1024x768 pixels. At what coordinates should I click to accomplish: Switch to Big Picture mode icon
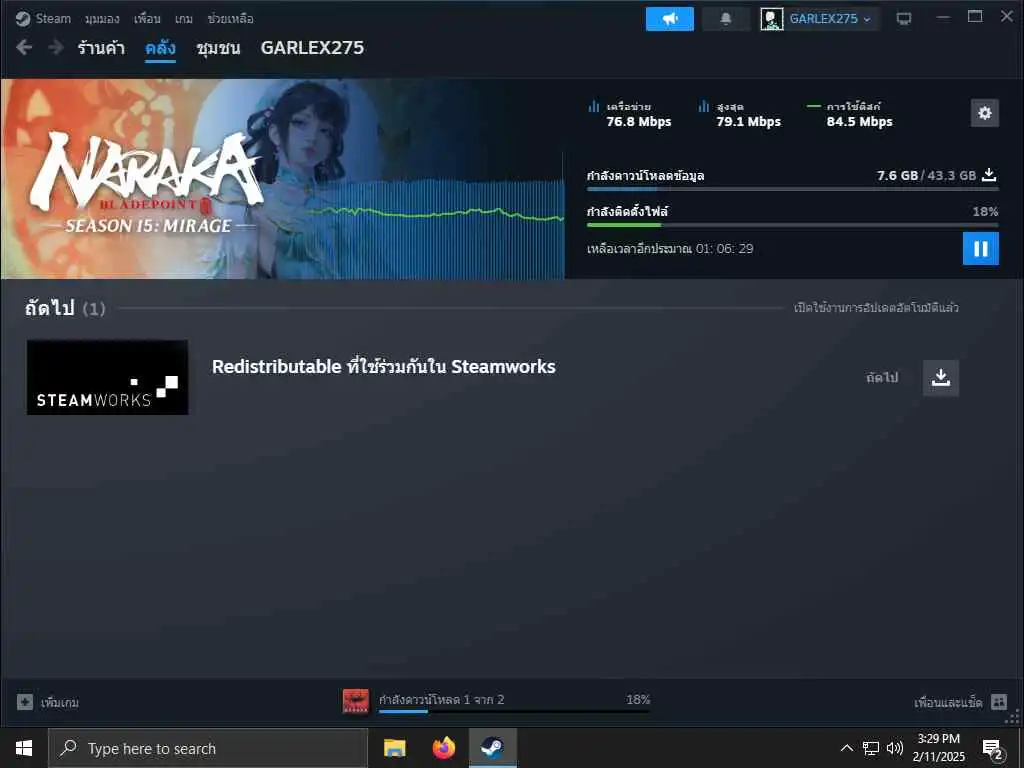pyautogui.click(x=904, y=19)
